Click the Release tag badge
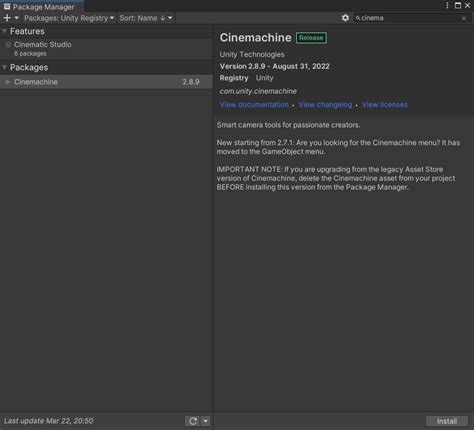The width and height of the screenshot is (474, 430). (311, 38)
